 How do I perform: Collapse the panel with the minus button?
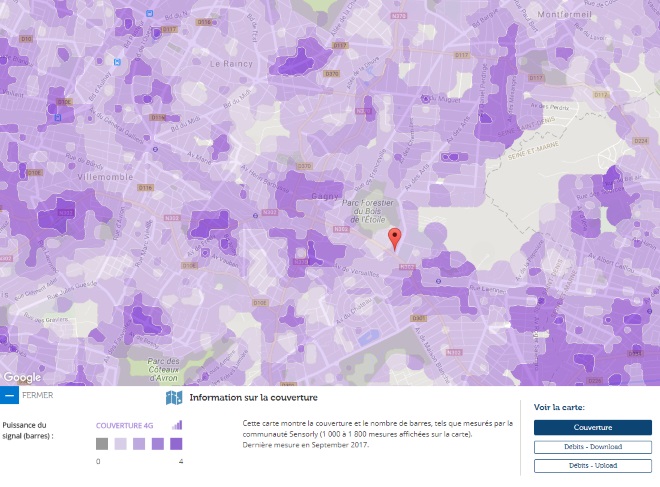coord(9,395)
